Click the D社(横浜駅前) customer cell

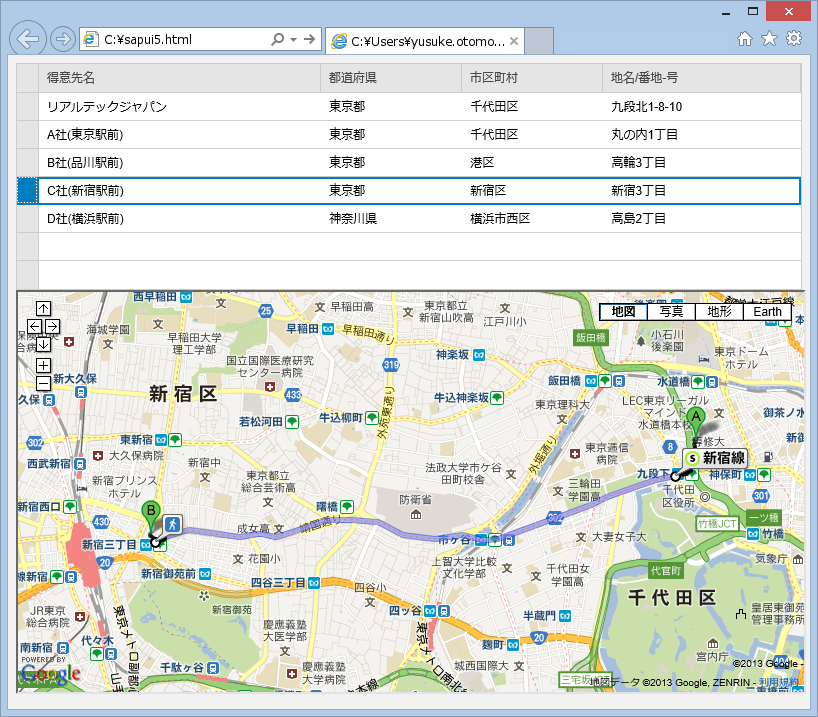coord(179,219)
